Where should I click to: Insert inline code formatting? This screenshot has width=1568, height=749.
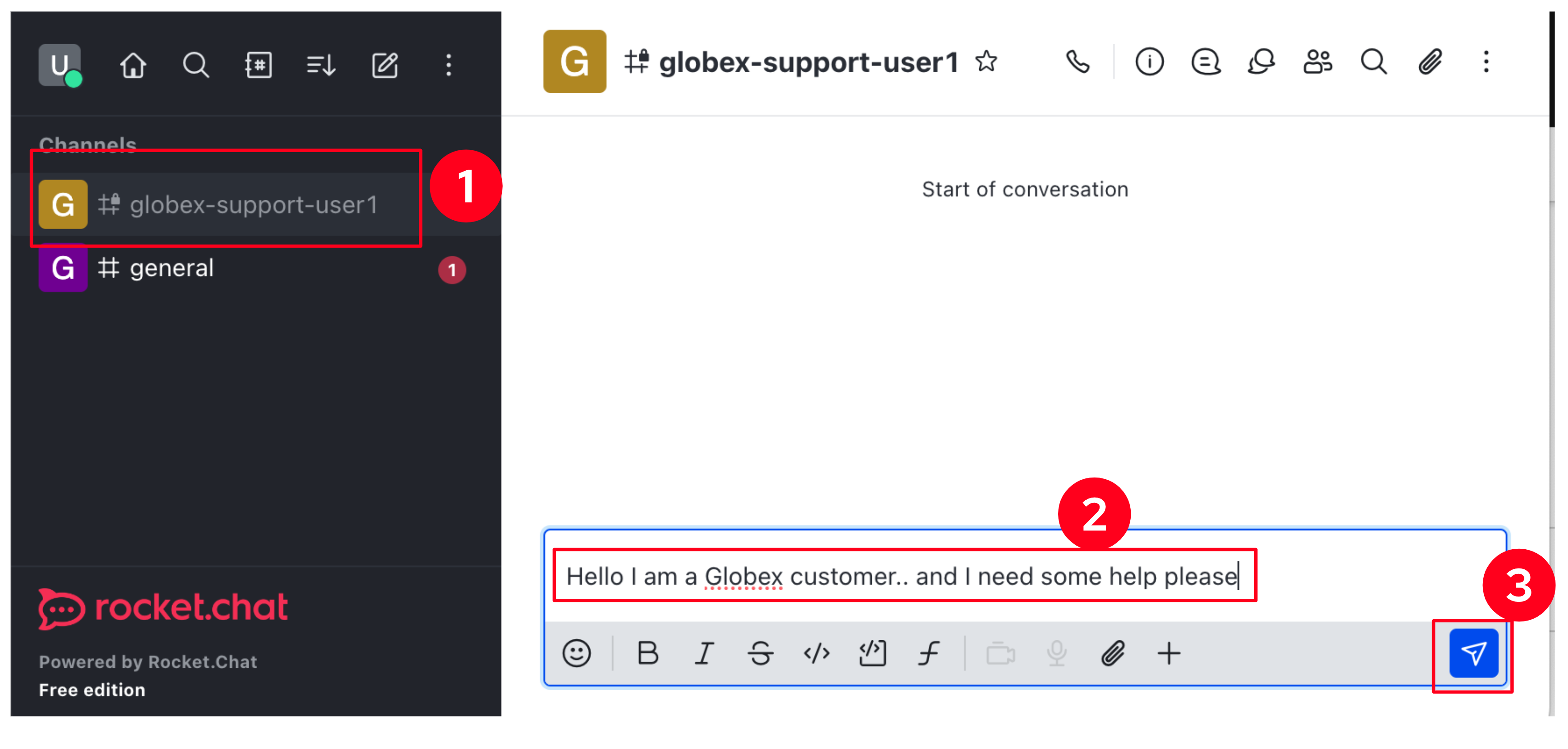pyautogui.click(x=816, y=654)
